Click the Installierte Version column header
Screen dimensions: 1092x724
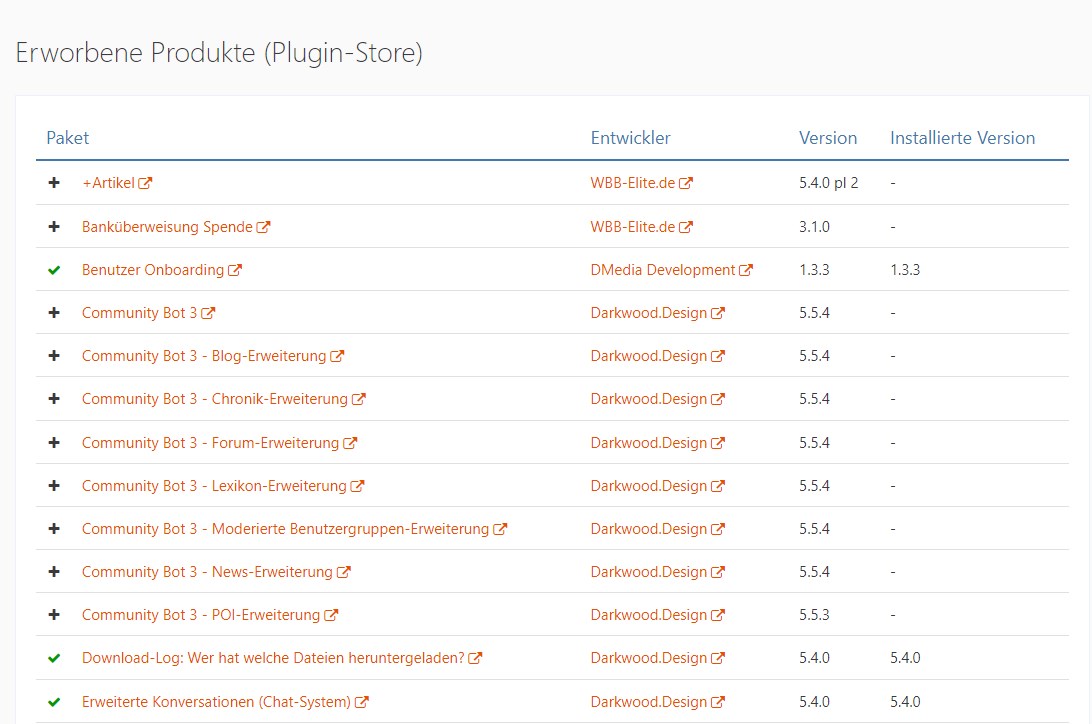tap(962, 138)
